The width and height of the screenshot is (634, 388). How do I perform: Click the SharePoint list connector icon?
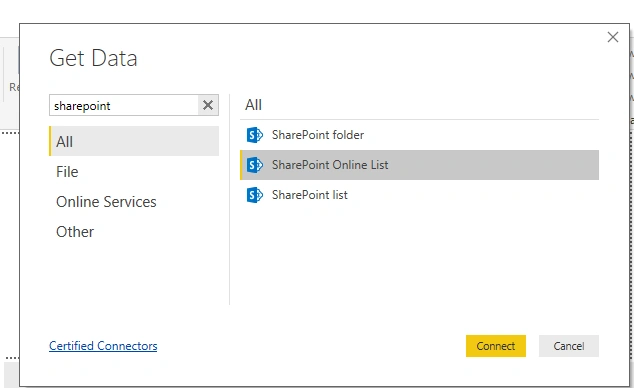255,195
